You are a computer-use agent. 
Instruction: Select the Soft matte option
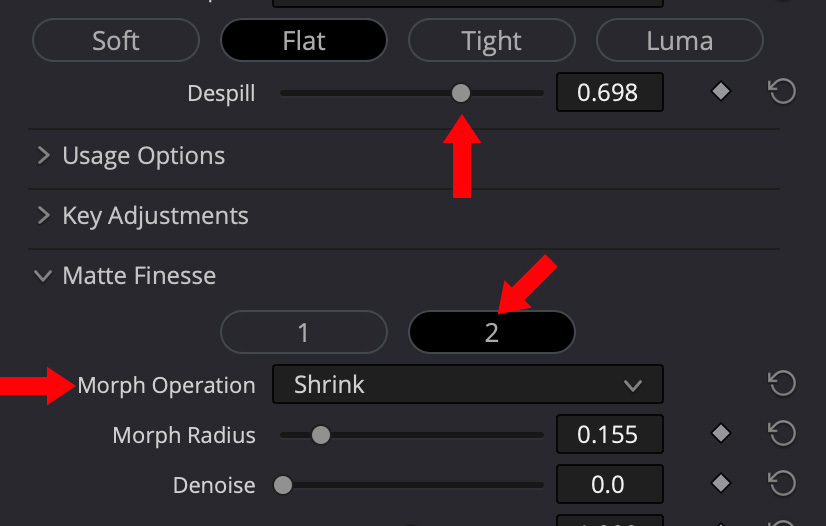click(x=116, y=41)
